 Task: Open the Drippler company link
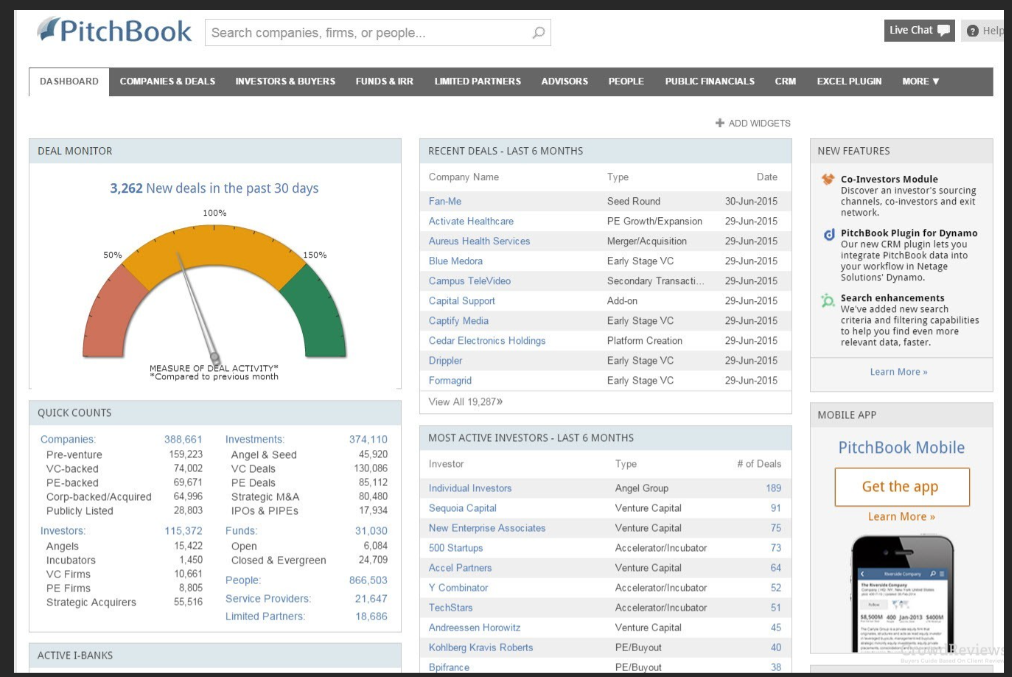click(445, 361)
